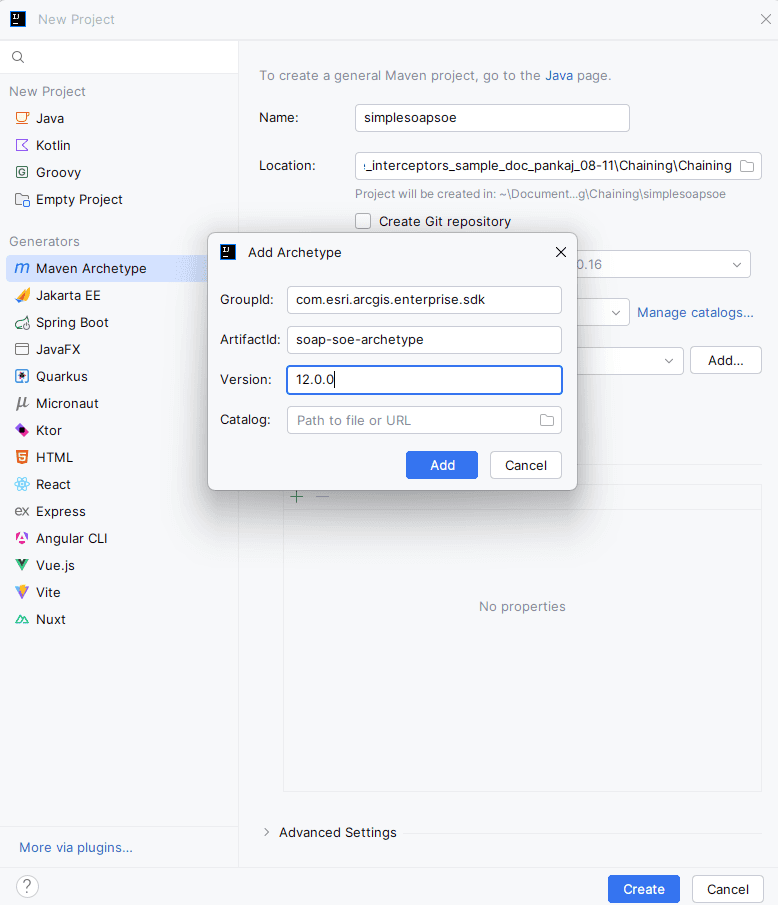Select Kotlin in New Project list
778x905 pixels.
tap(53, 146)
